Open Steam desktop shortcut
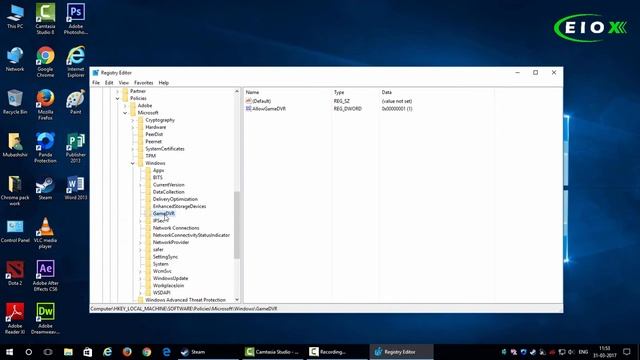 click(45, 188)
